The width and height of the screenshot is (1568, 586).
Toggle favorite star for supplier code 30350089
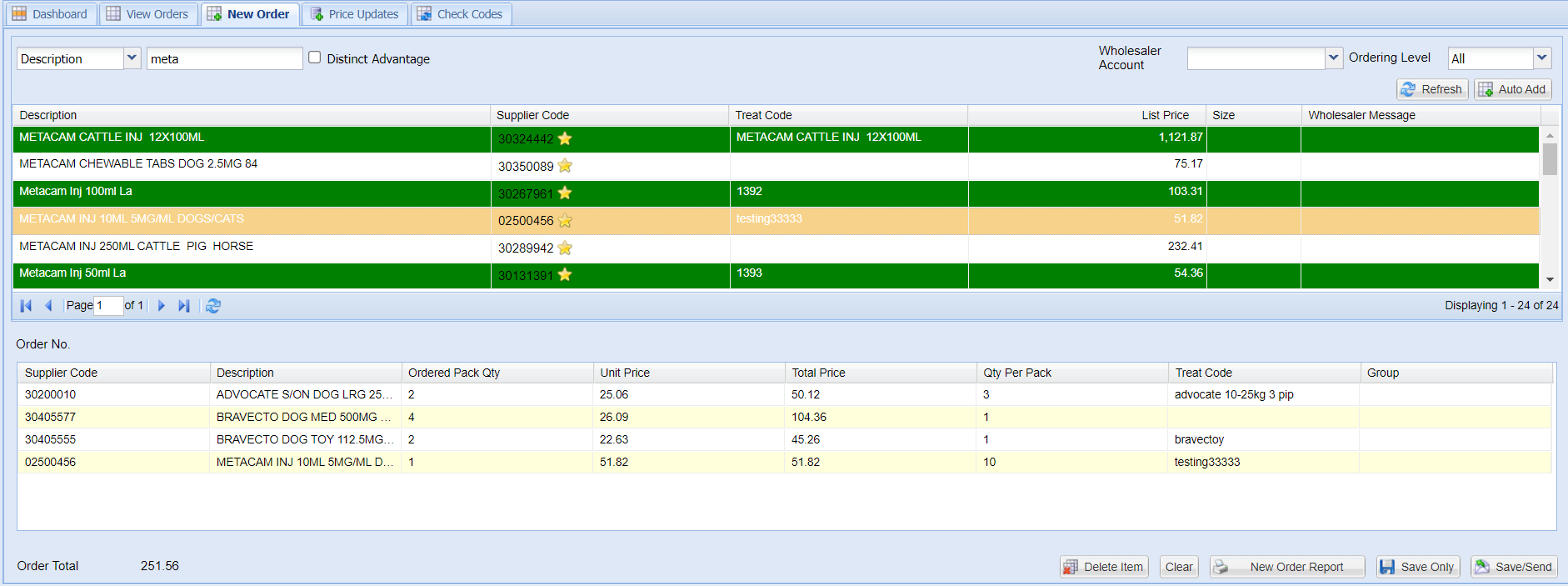[565, 166]
